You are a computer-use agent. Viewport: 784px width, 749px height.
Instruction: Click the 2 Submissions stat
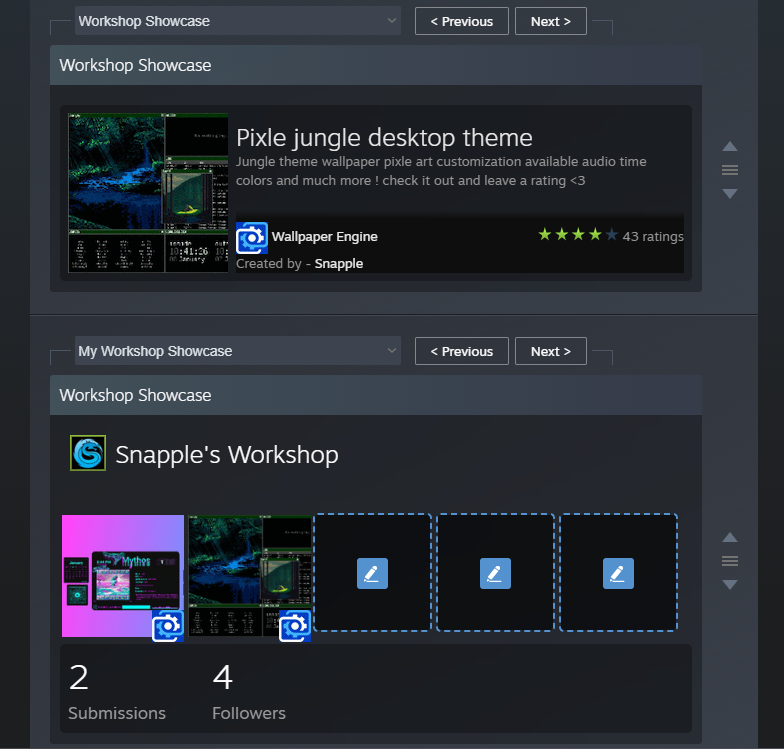point(117,692)
